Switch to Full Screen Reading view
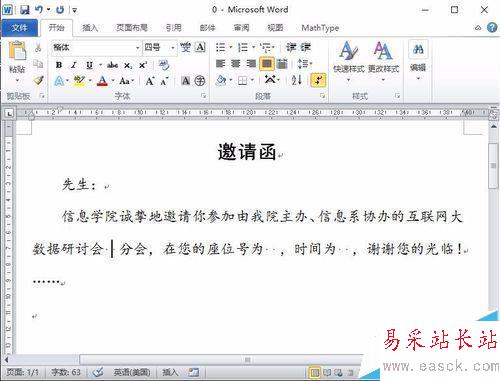 (327, 372)
